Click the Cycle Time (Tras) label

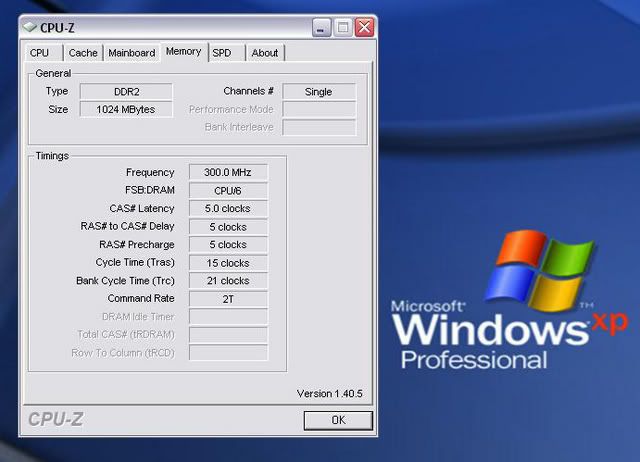click(135, 262)
